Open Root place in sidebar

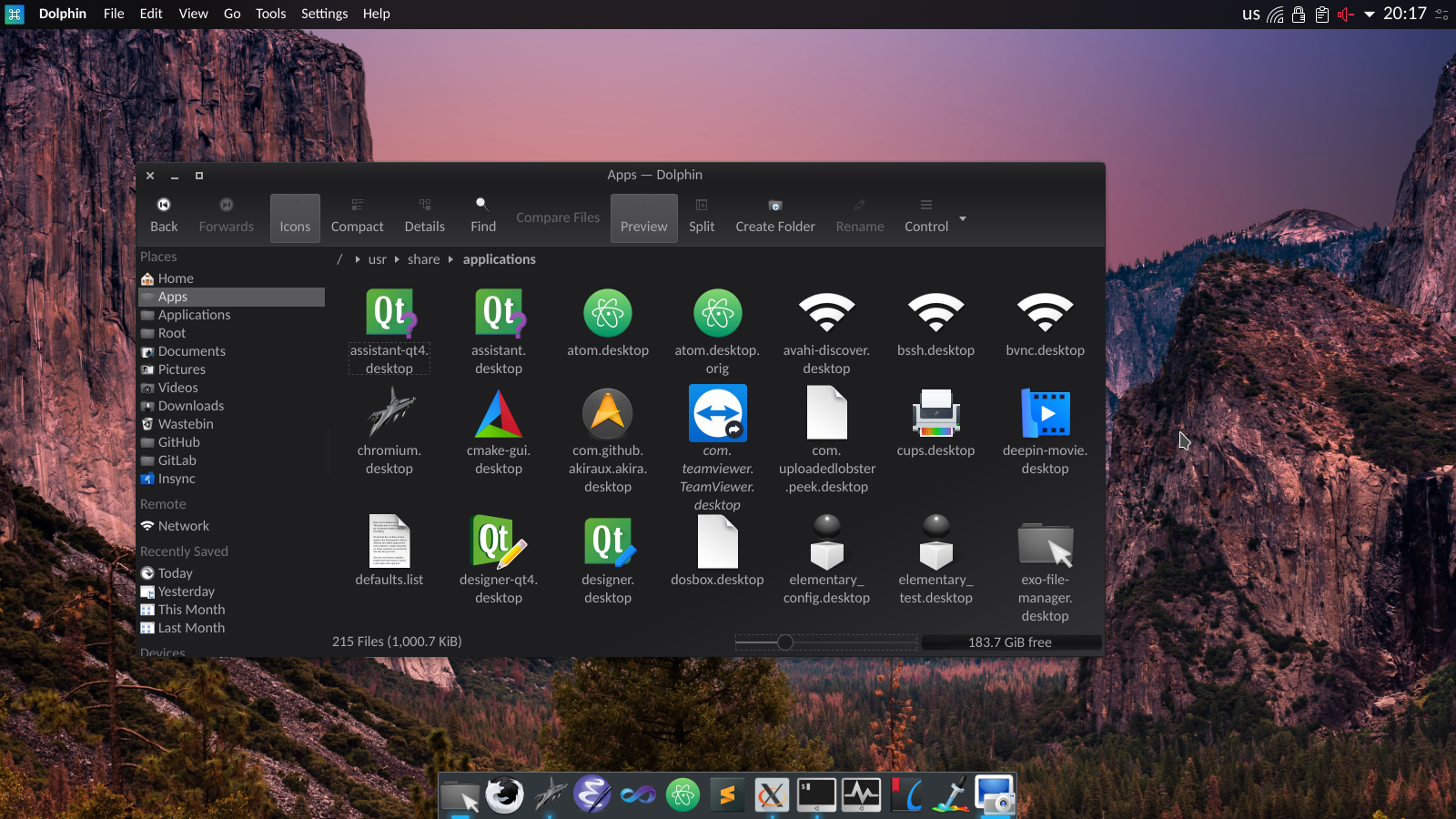coord(231,333)
